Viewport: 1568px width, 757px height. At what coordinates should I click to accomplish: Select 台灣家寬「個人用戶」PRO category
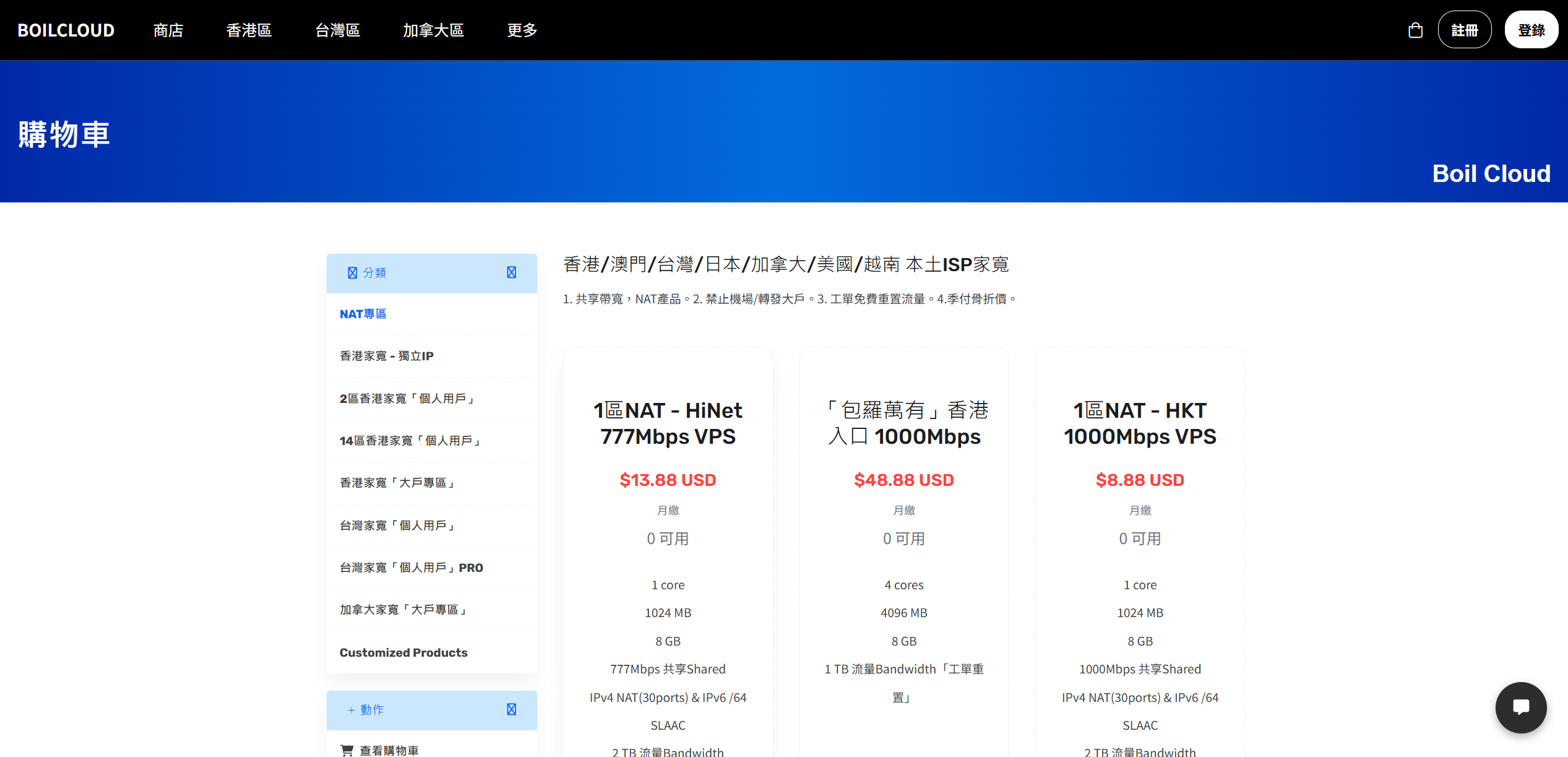[431, 568]
